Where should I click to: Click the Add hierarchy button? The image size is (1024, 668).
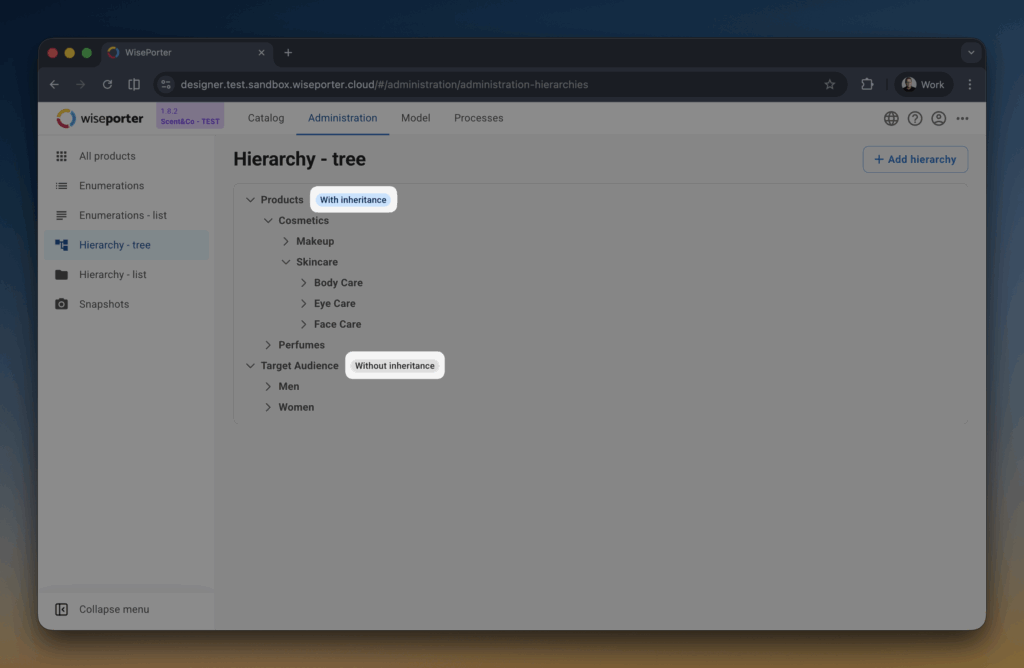pos(915,159)
